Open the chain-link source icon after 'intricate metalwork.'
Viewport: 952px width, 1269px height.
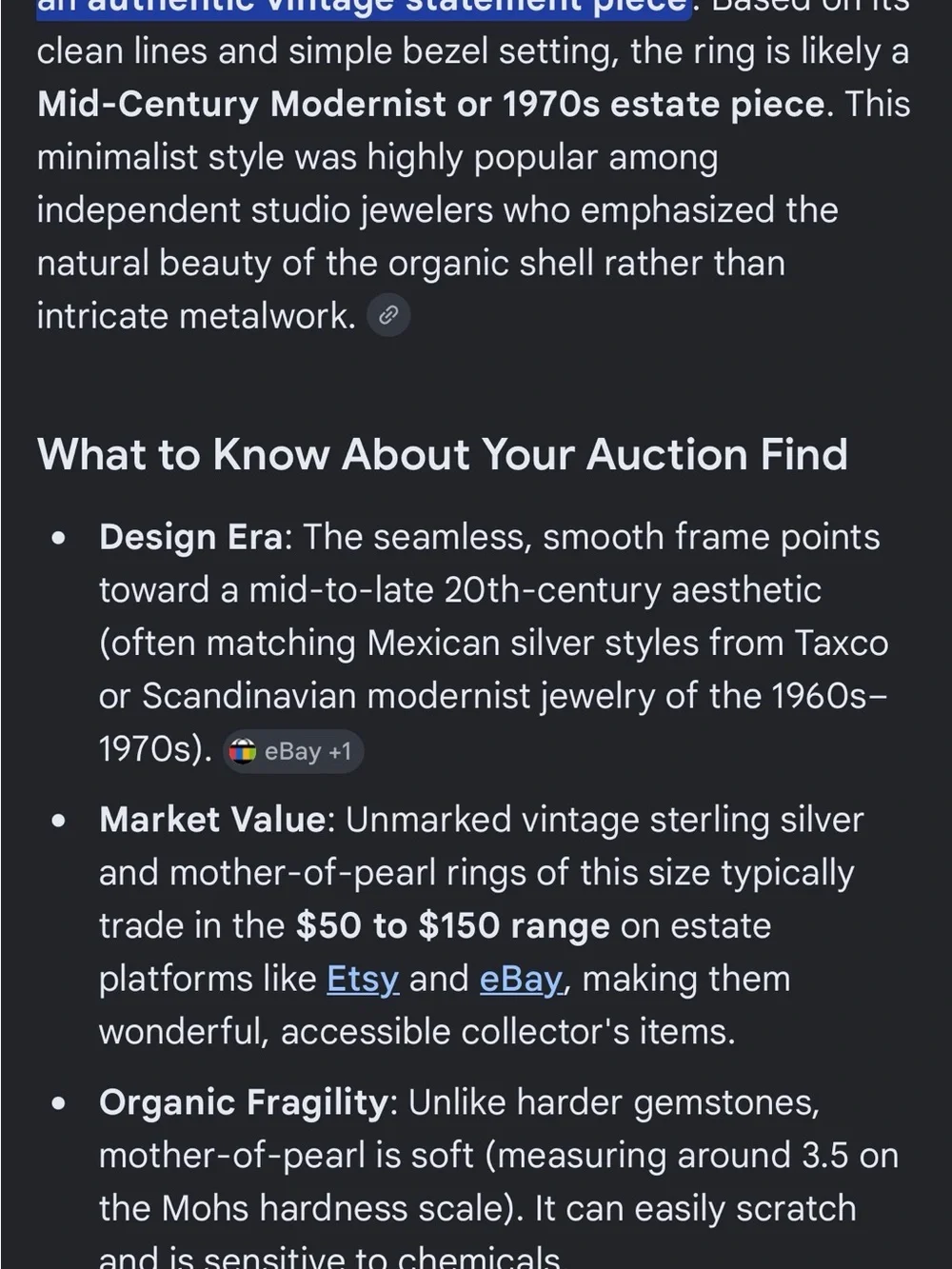(388, 316)
